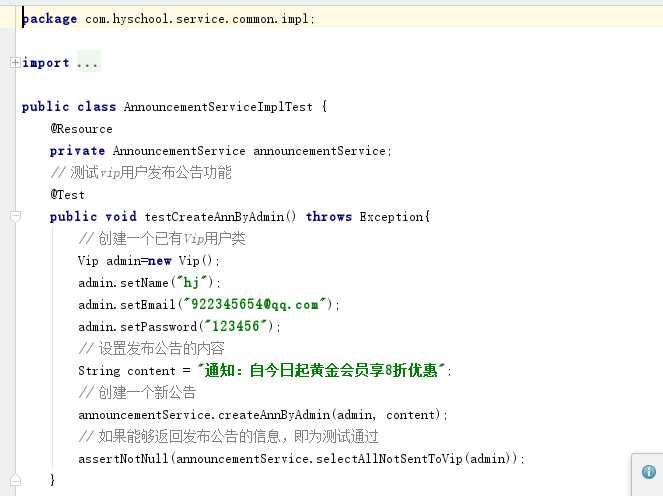Click the package keyword on first line
Viewport: 663px width, 496px height.
click(x=49, y=19)
